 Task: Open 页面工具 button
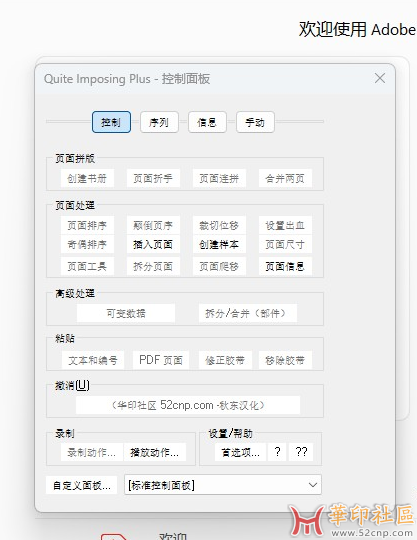pos(87,266)
